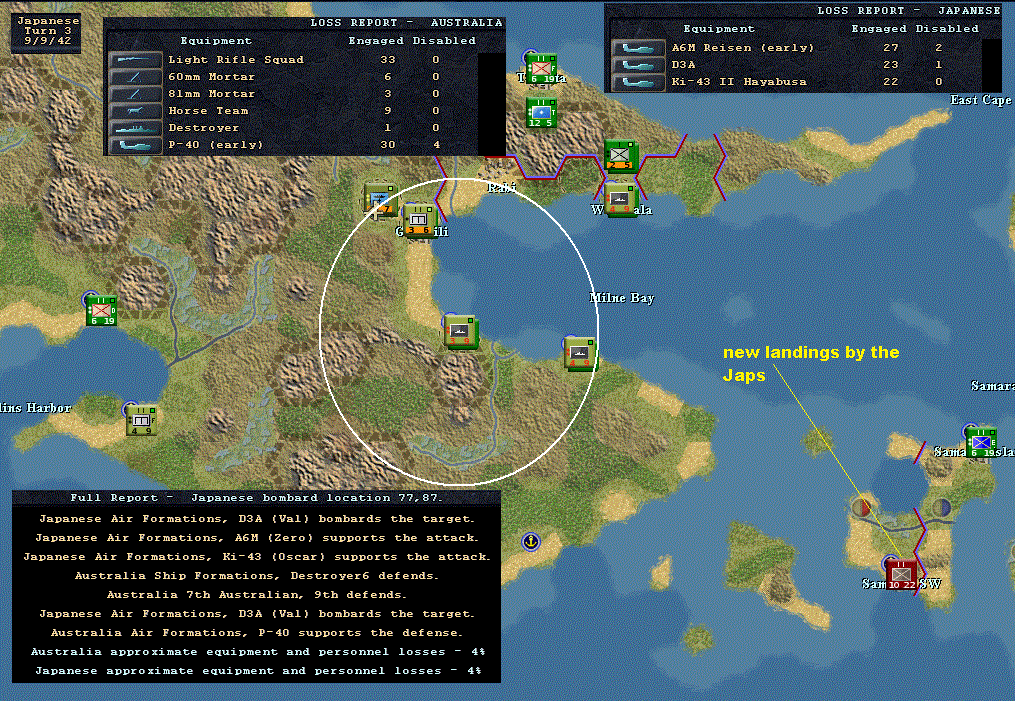Screen dimensions: 1015x701
Task: Click the Australia 'Equipment' column header
Action: 216,41
